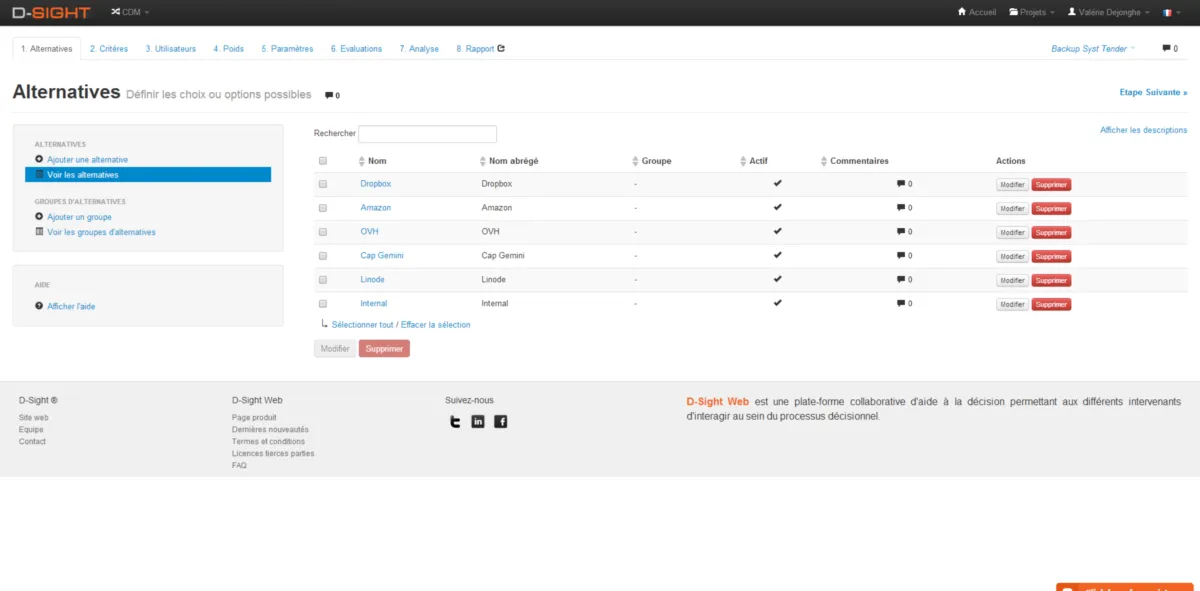The image size is (1200, 591).
Task: Click Sélectionner tout link
Action: click(x=362, y=325)
